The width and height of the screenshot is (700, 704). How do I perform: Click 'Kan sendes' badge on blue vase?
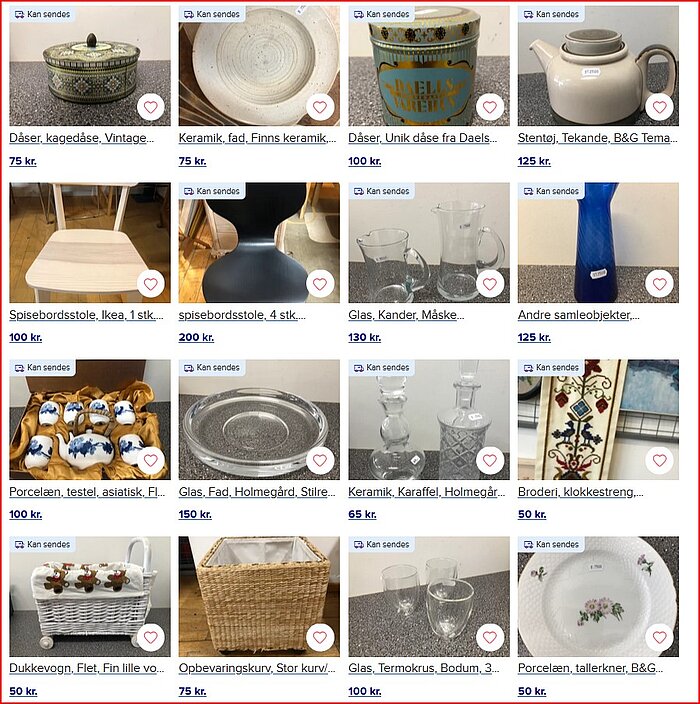click(x=551, y=191)
